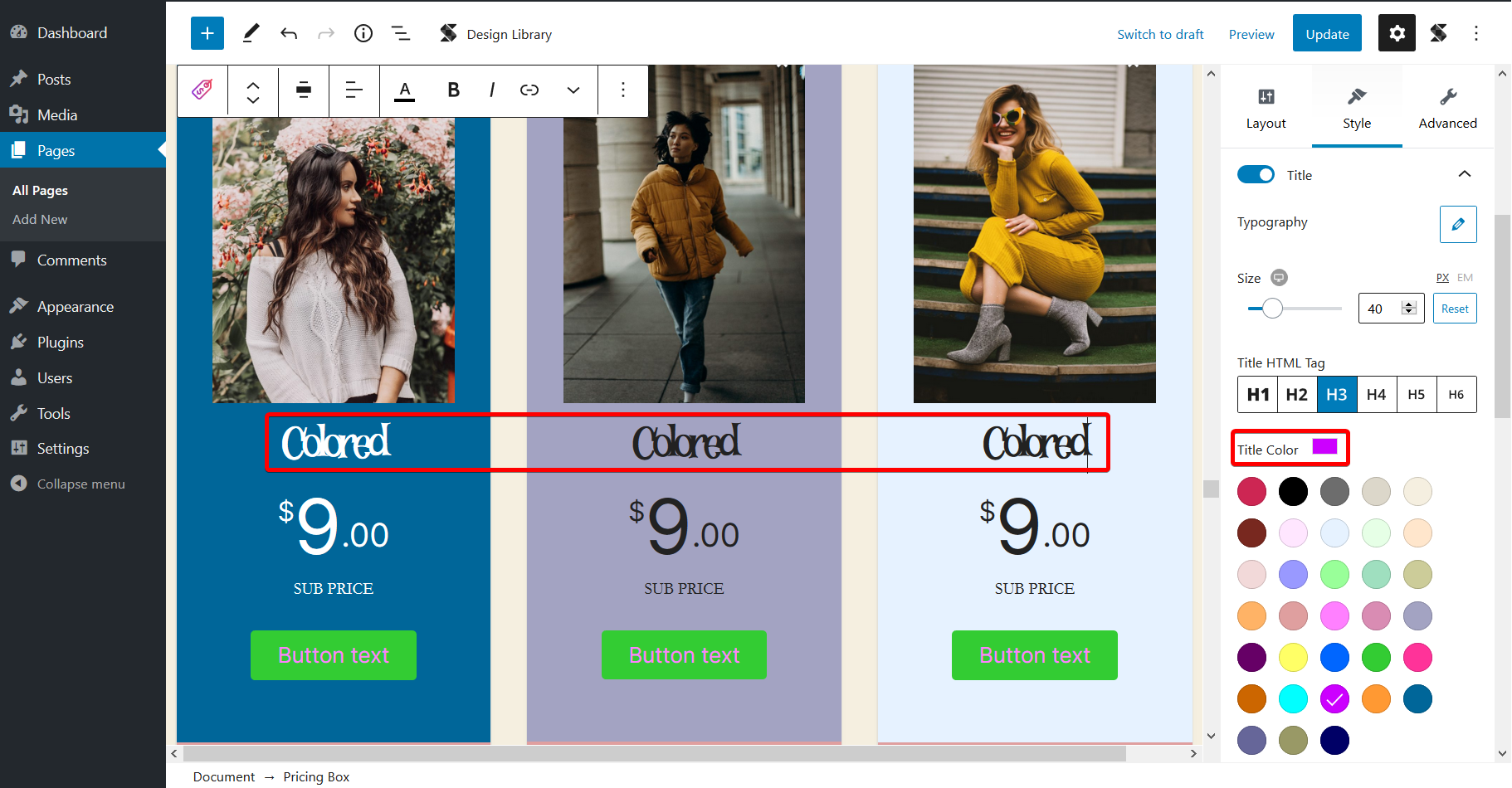Change block alignment in toolbar
The height and width of the screenshot is (788, 1512).
[x=304, y=90]
